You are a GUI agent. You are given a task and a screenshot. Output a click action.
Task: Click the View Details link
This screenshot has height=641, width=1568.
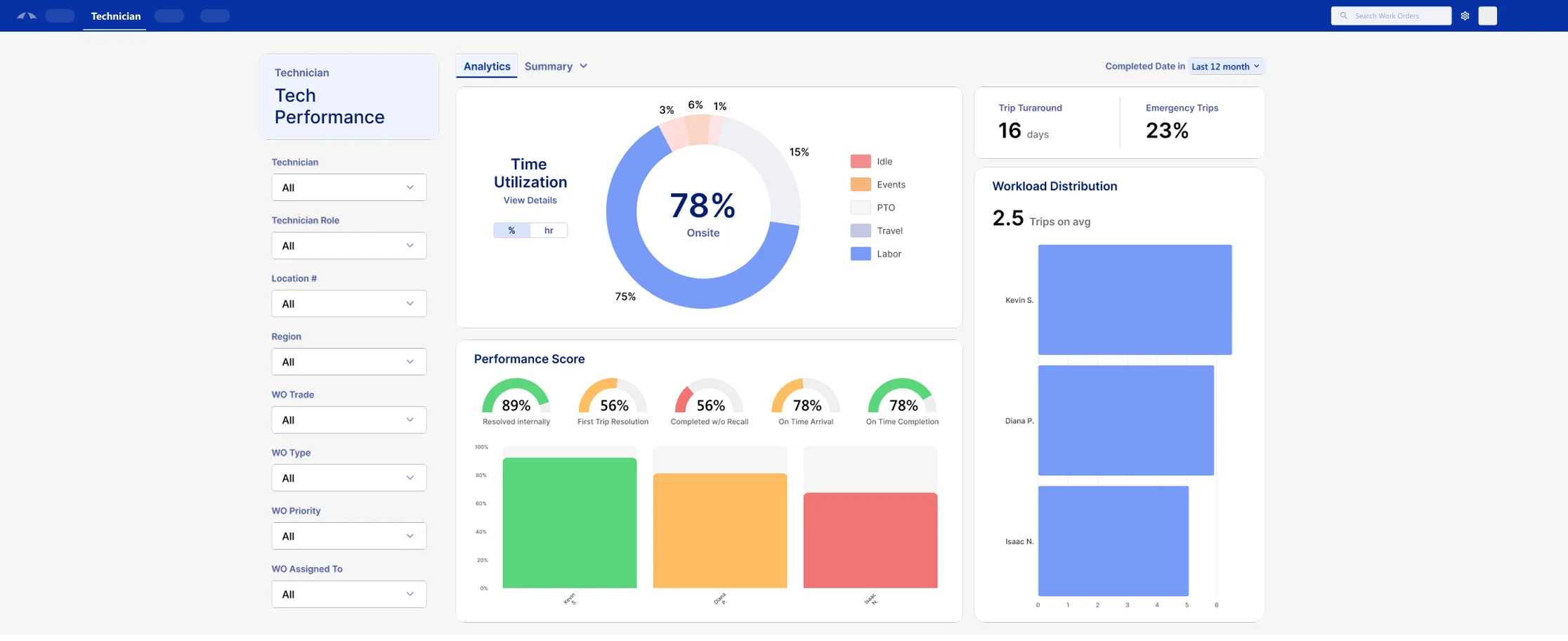530,200
